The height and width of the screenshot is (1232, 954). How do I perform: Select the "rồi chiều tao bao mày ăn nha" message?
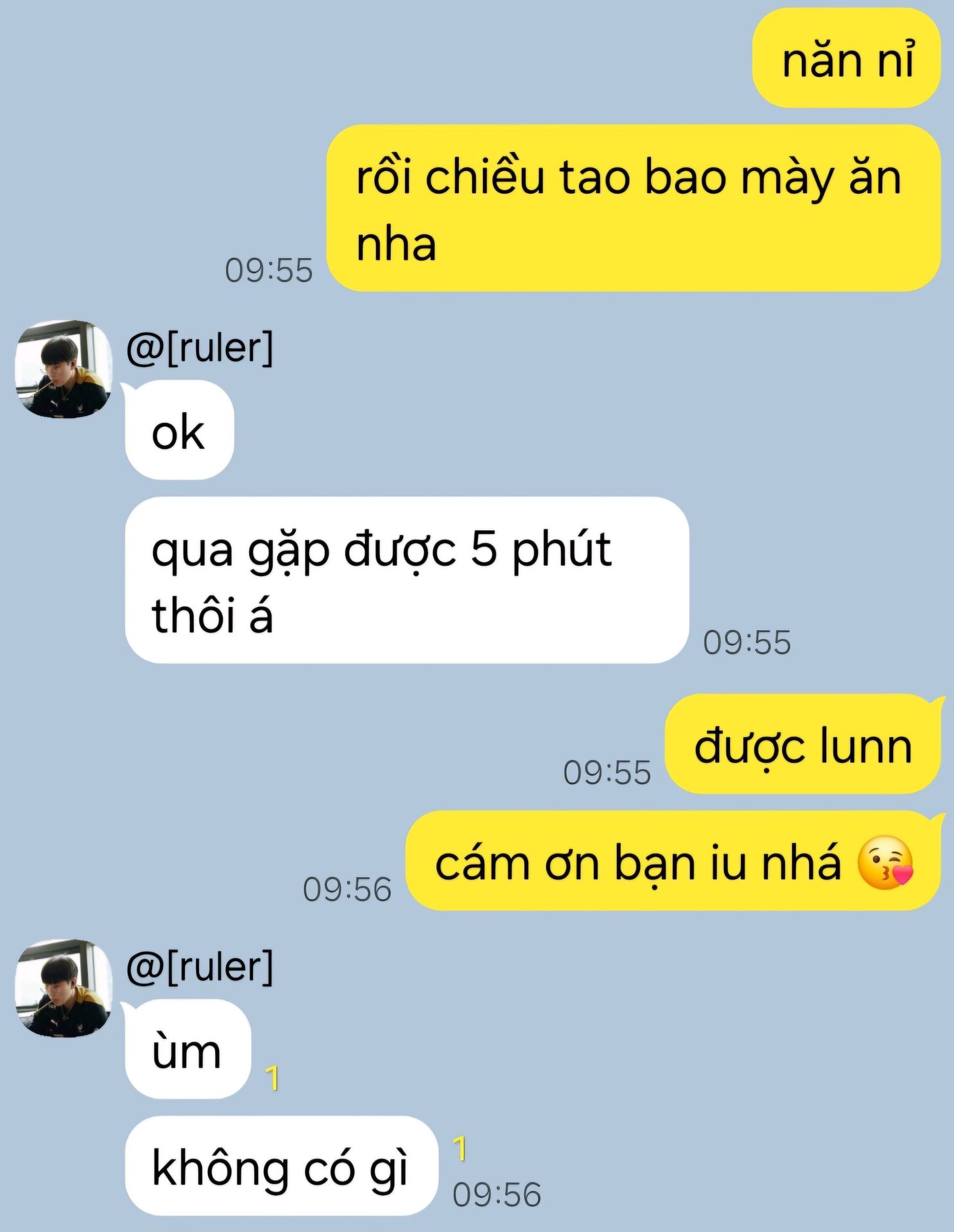click(x=634, y=208)
